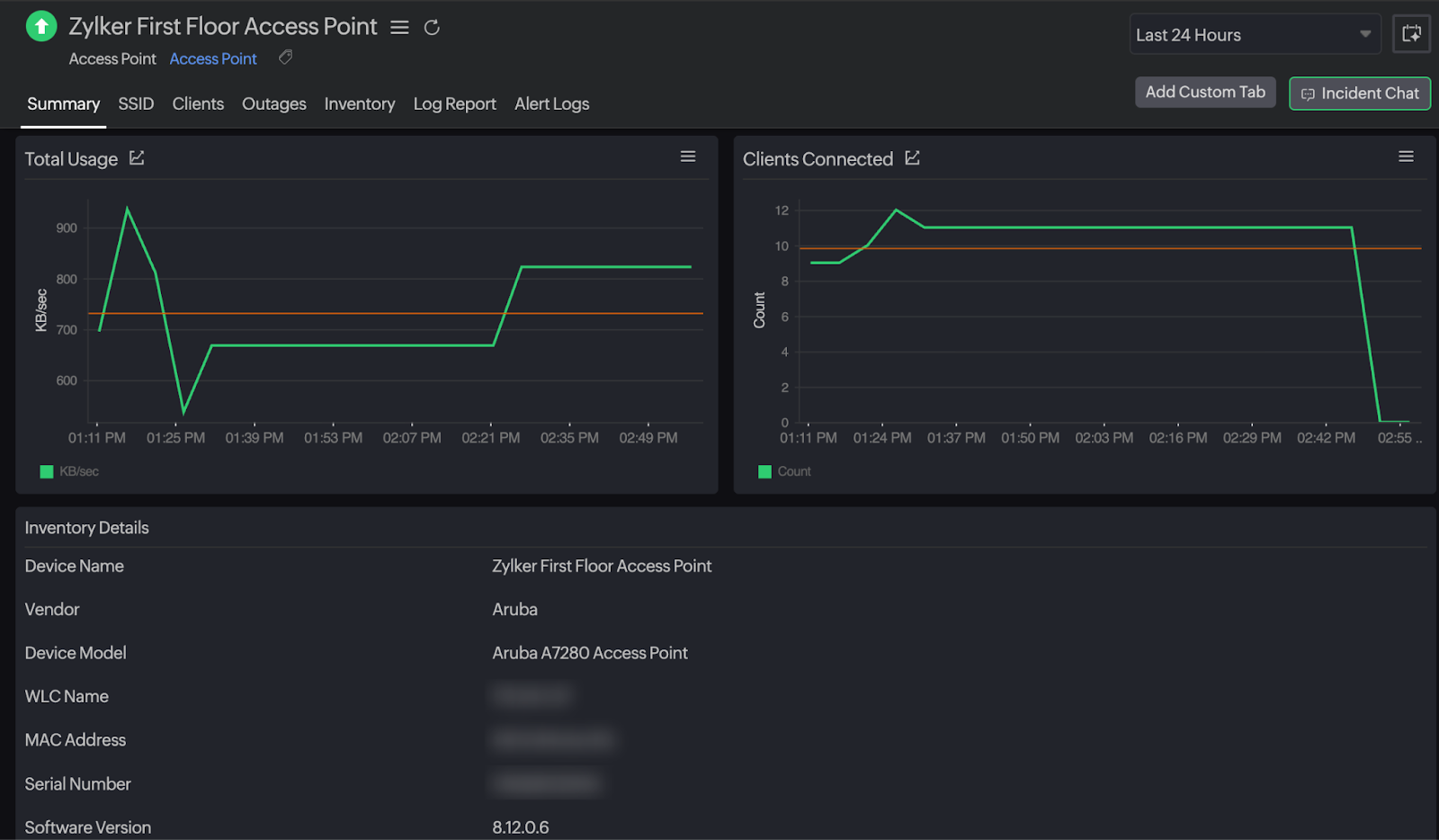Click the chat icon inside Incident Chat button
Viewport: 1439px width, 840px height.
coord(1309,94)
